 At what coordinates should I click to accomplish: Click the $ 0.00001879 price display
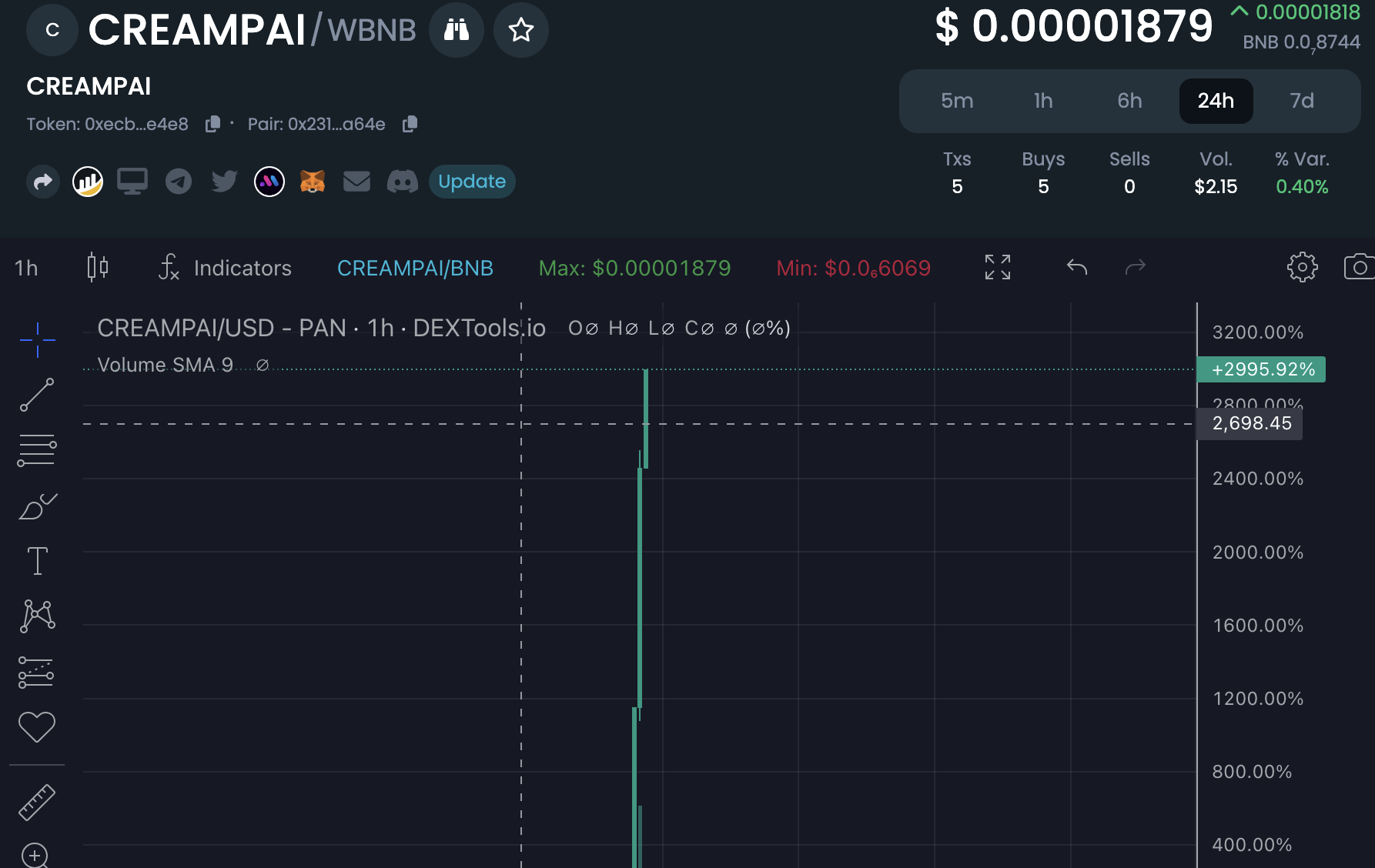point(1073,27)
